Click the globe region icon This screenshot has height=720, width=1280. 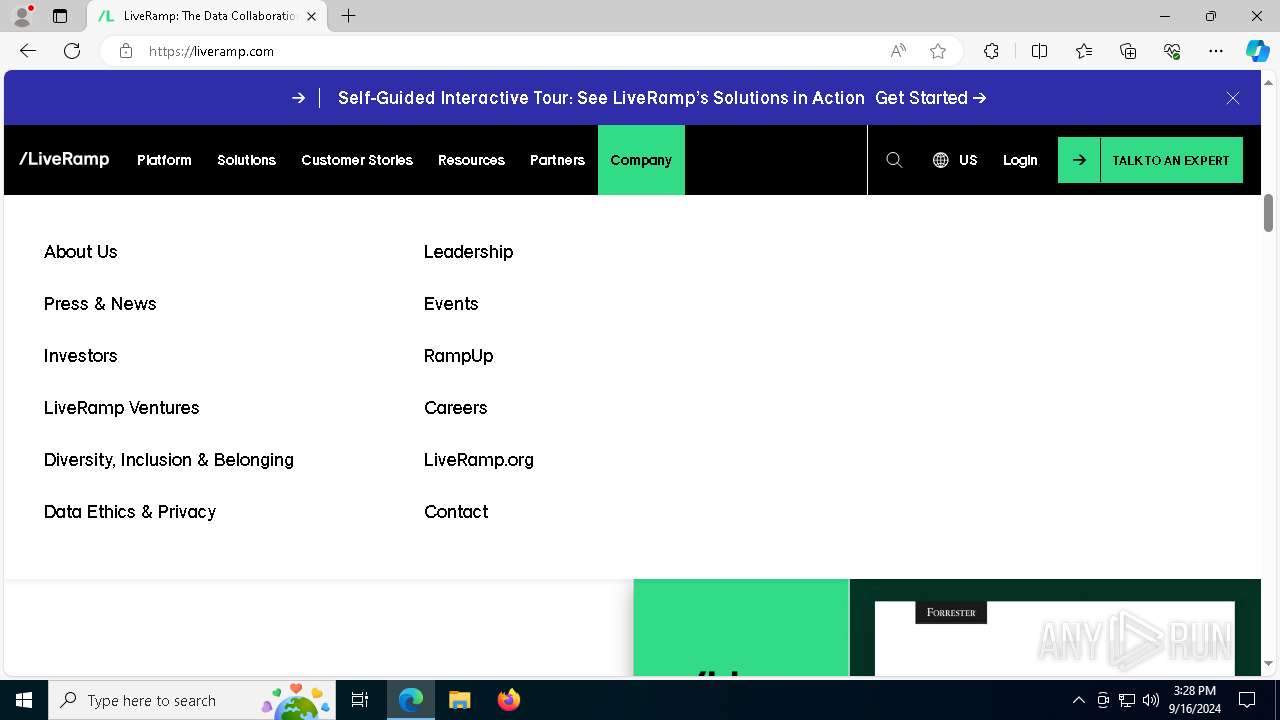tap(940, 160)
